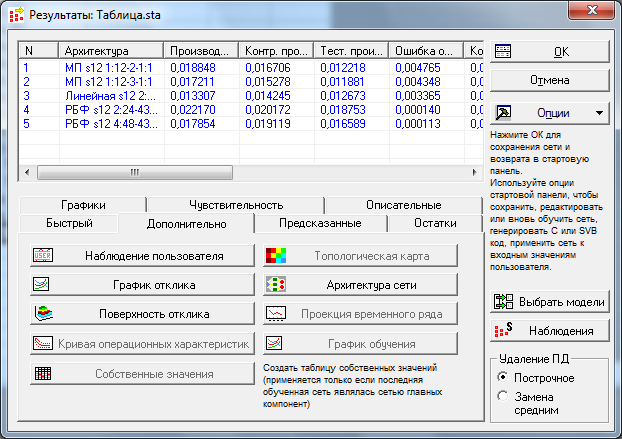Click the Архитектура сети button
Screen dimensions: 622x439
[360, 285]
